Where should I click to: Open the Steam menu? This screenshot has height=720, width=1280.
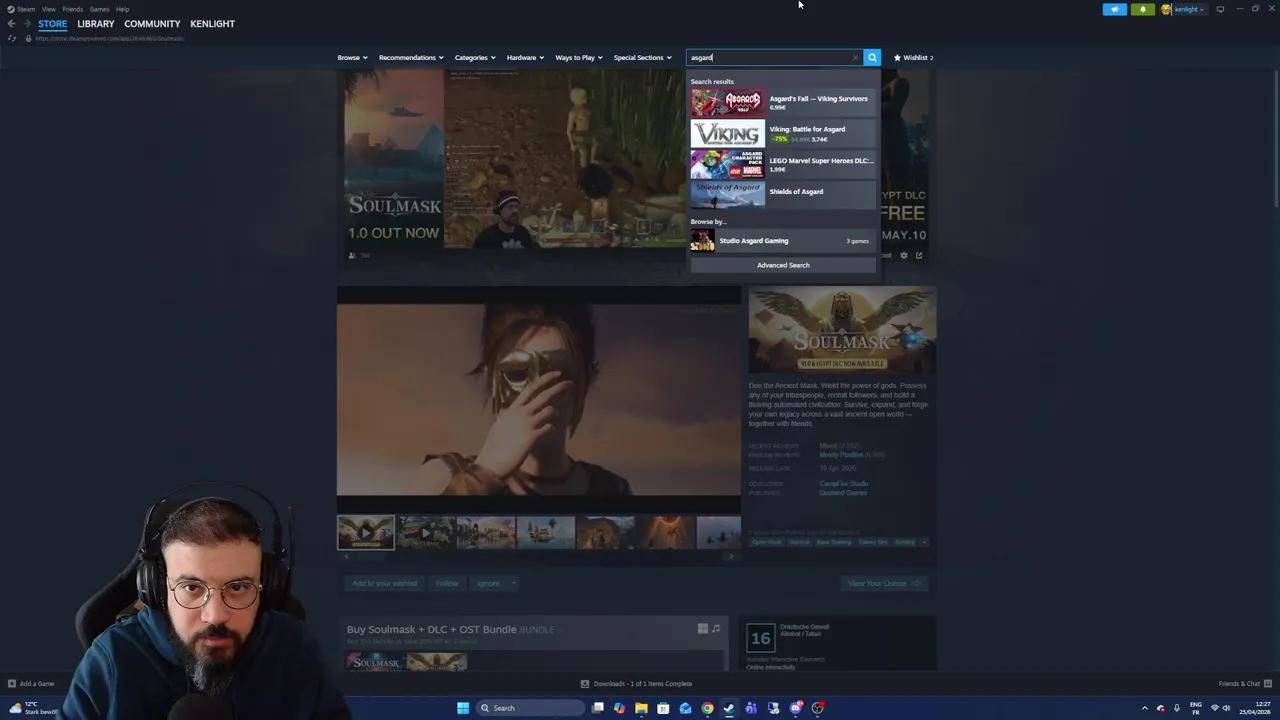pos(21,9)
